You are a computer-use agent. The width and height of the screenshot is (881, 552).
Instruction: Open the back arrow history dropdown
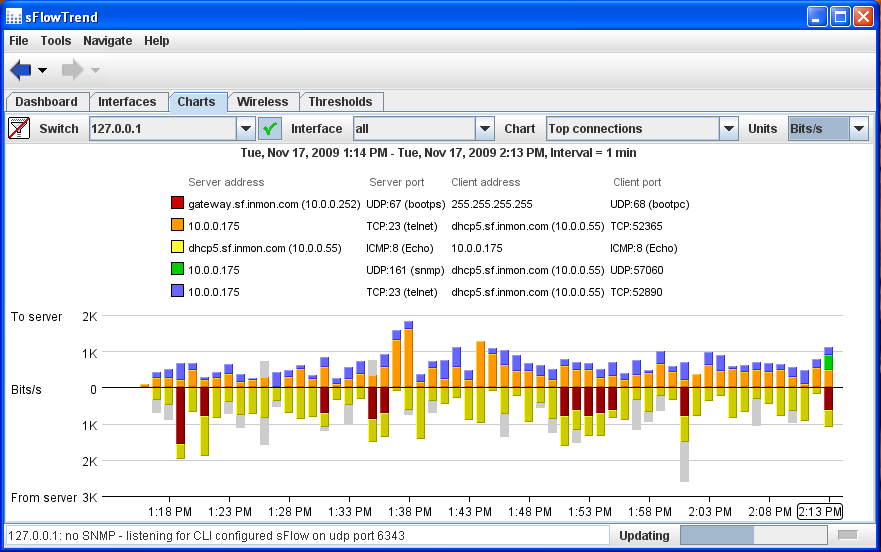point(42,70)
